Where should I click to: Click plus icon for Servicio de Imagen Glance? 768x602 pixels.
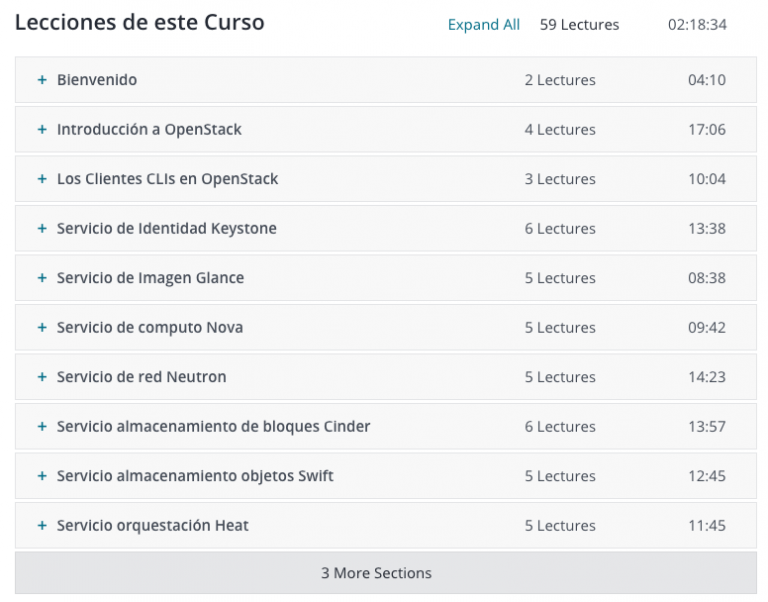click(42, 278)
